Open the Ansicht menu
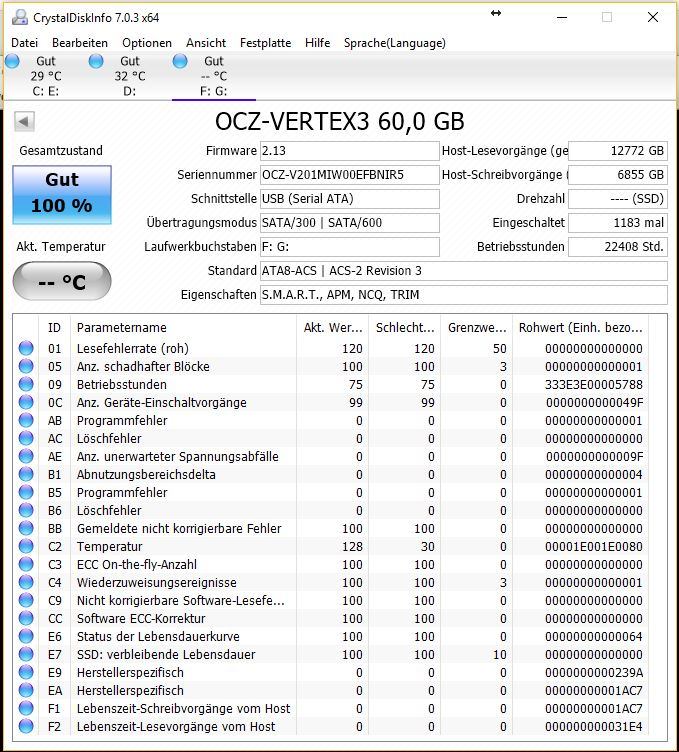The image size is (679, 752). pyautogui.click(x=206, y=43)
